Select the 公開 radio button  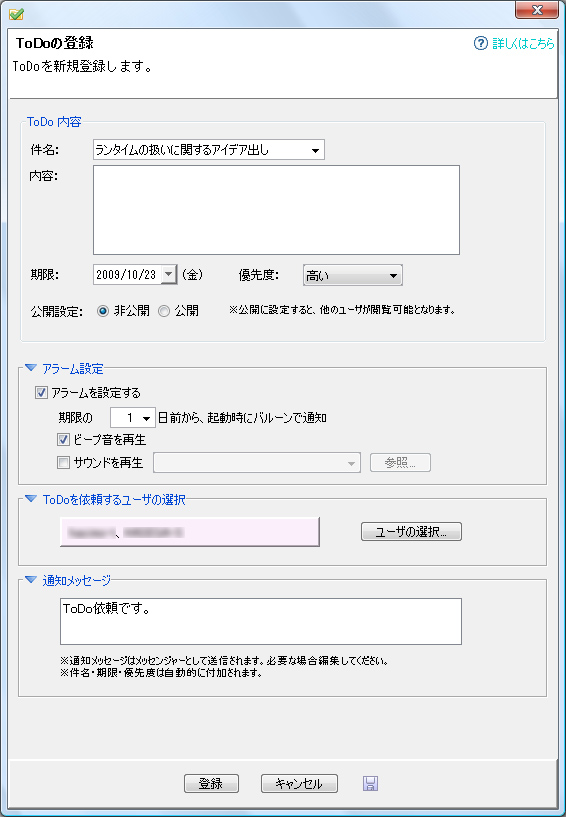click(164, 311)
